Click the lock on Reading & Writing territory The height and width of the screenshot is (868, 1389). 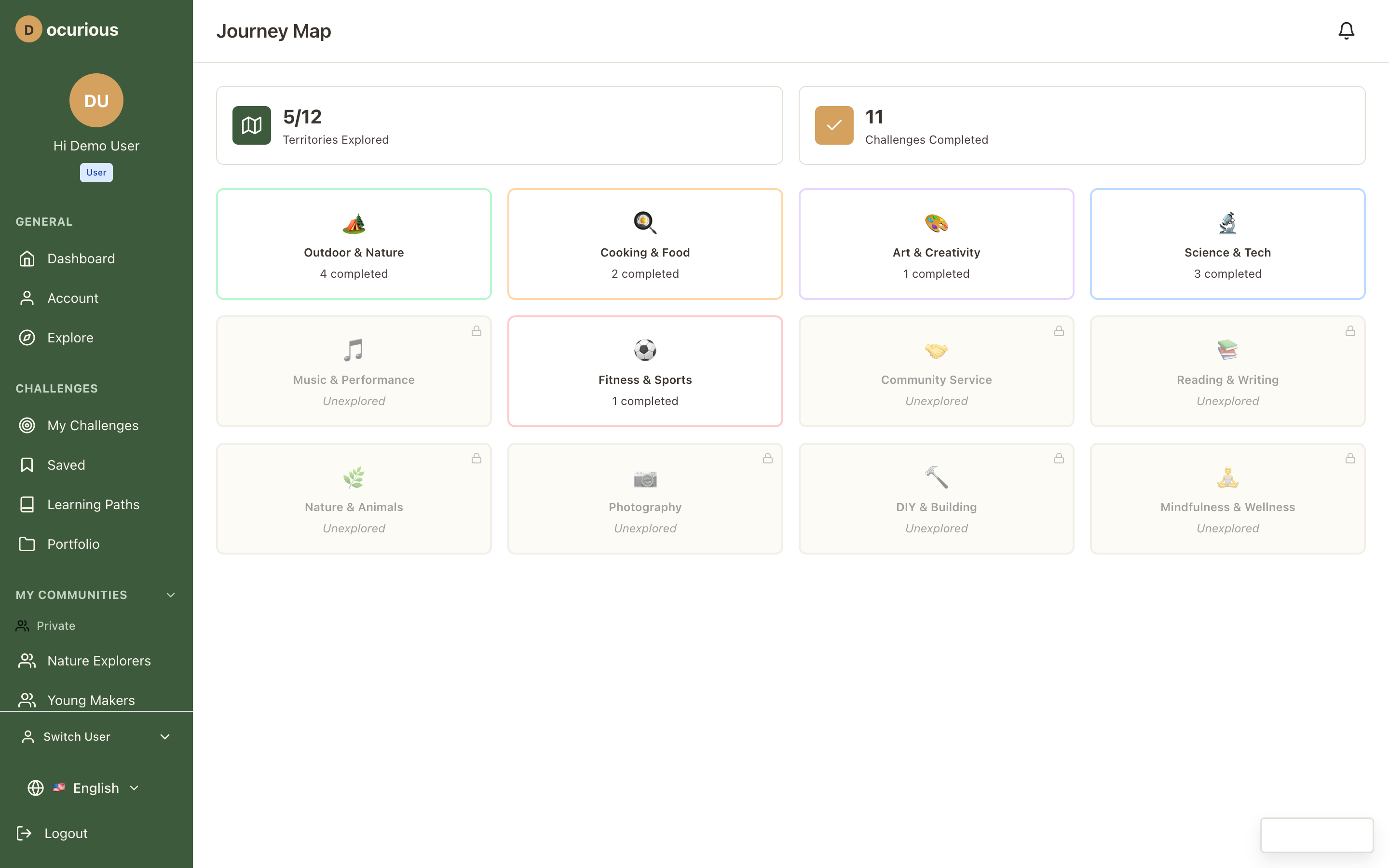(1350, 331)
